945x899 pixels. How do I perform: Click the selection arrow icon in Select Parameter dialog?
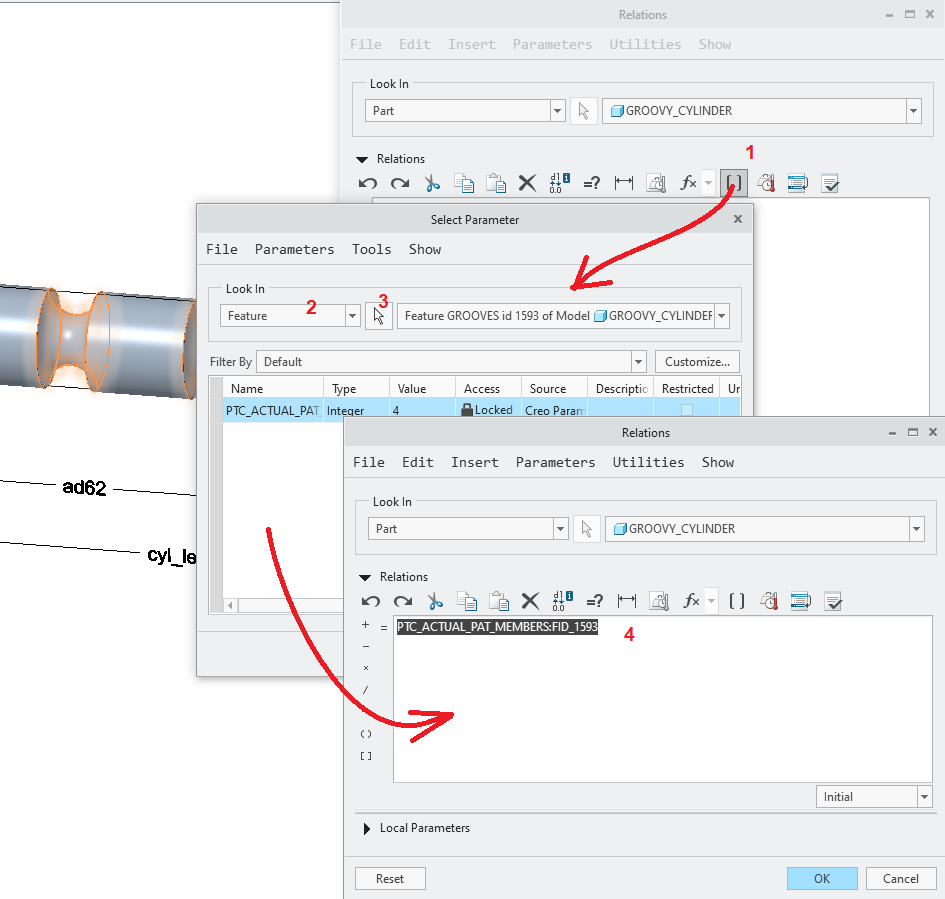pos(379,316)
